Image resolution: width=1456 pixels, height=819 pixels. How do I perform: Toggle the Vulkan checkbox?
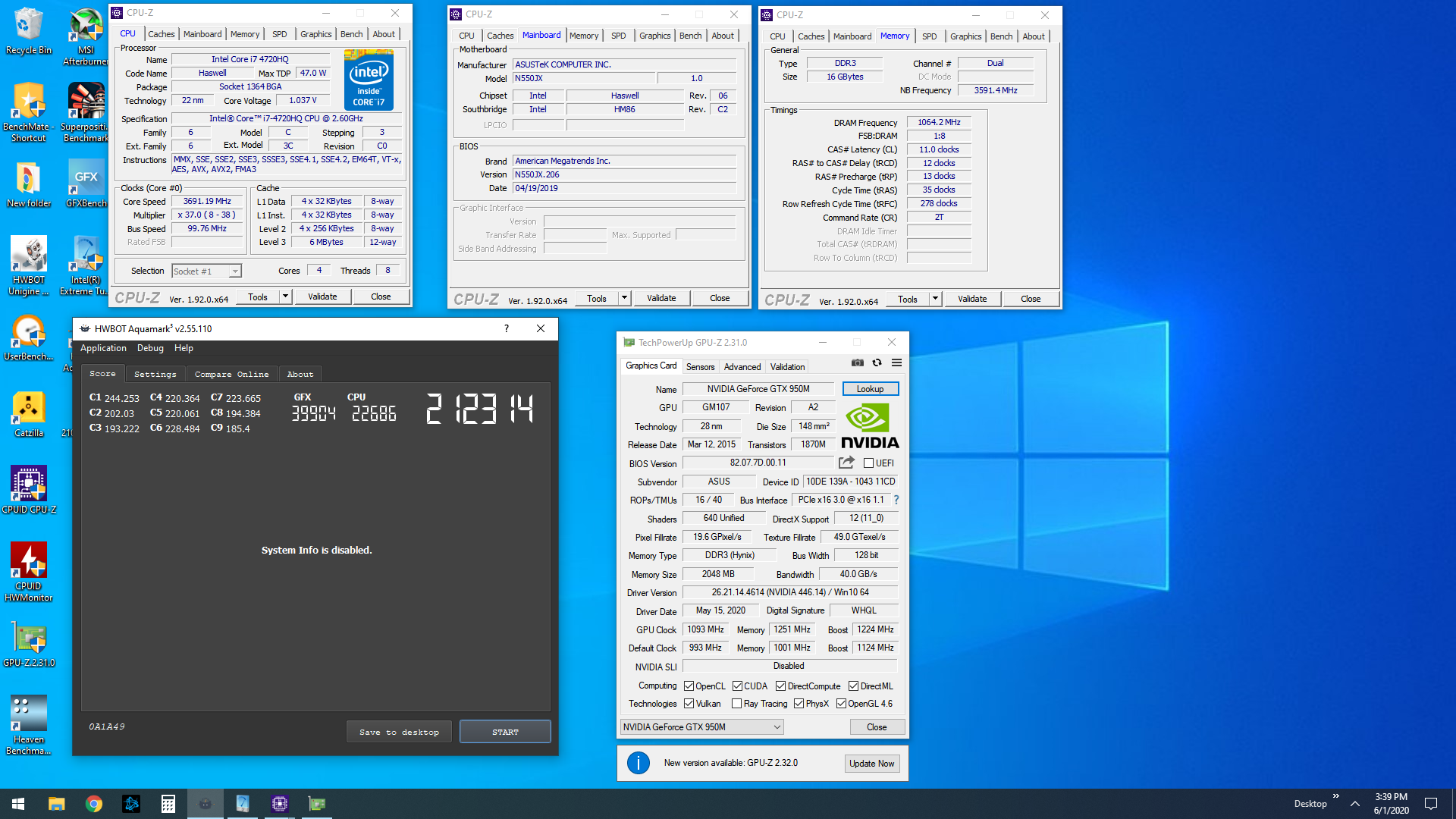pos(689,704)
